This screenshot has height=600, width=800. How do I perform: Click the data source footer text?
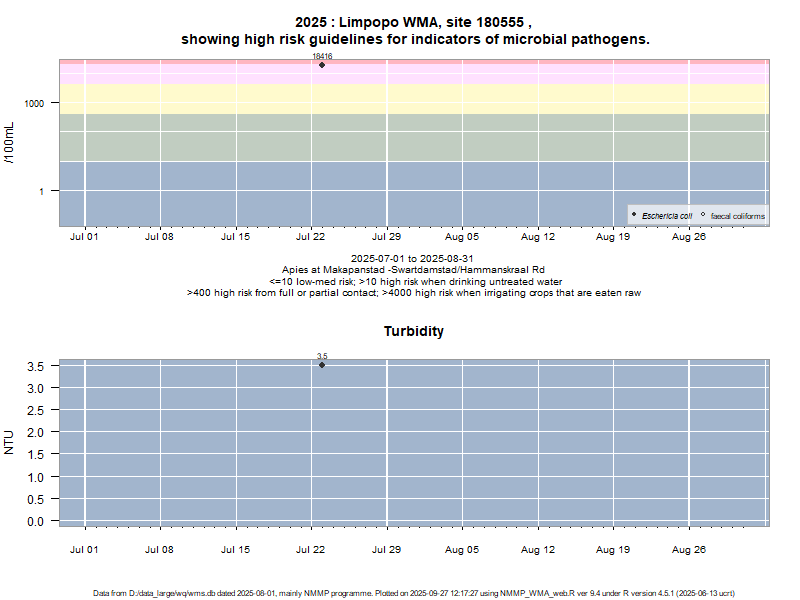point(414,593)
